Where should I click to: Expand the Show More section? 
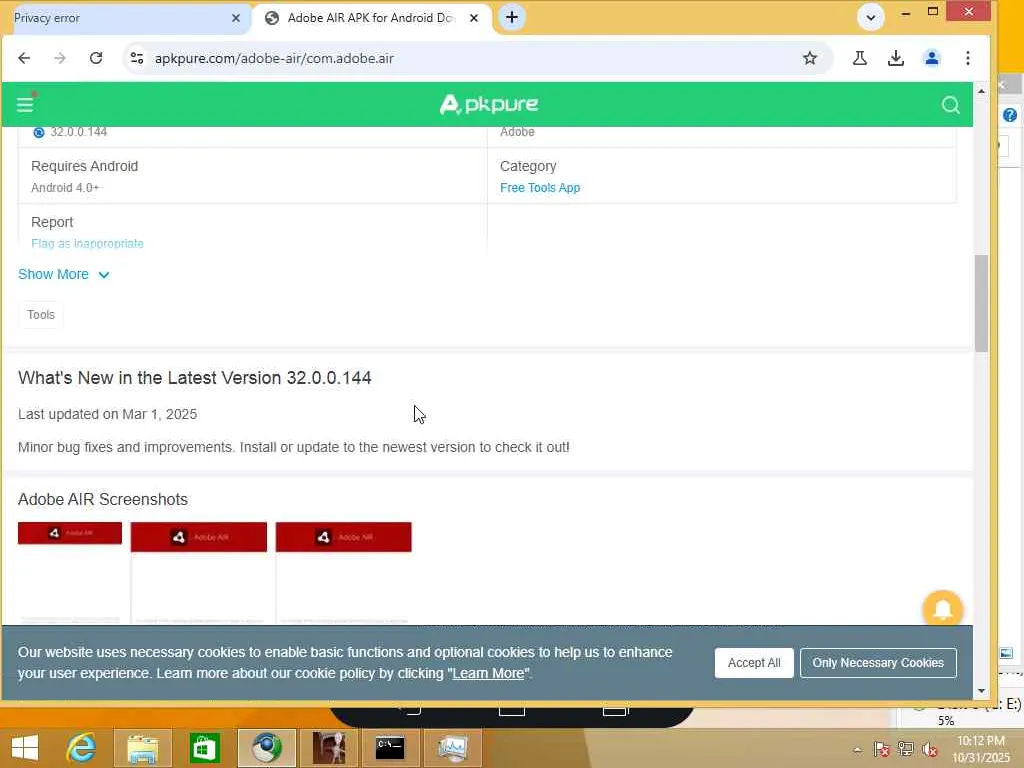(x=63, y=274)
